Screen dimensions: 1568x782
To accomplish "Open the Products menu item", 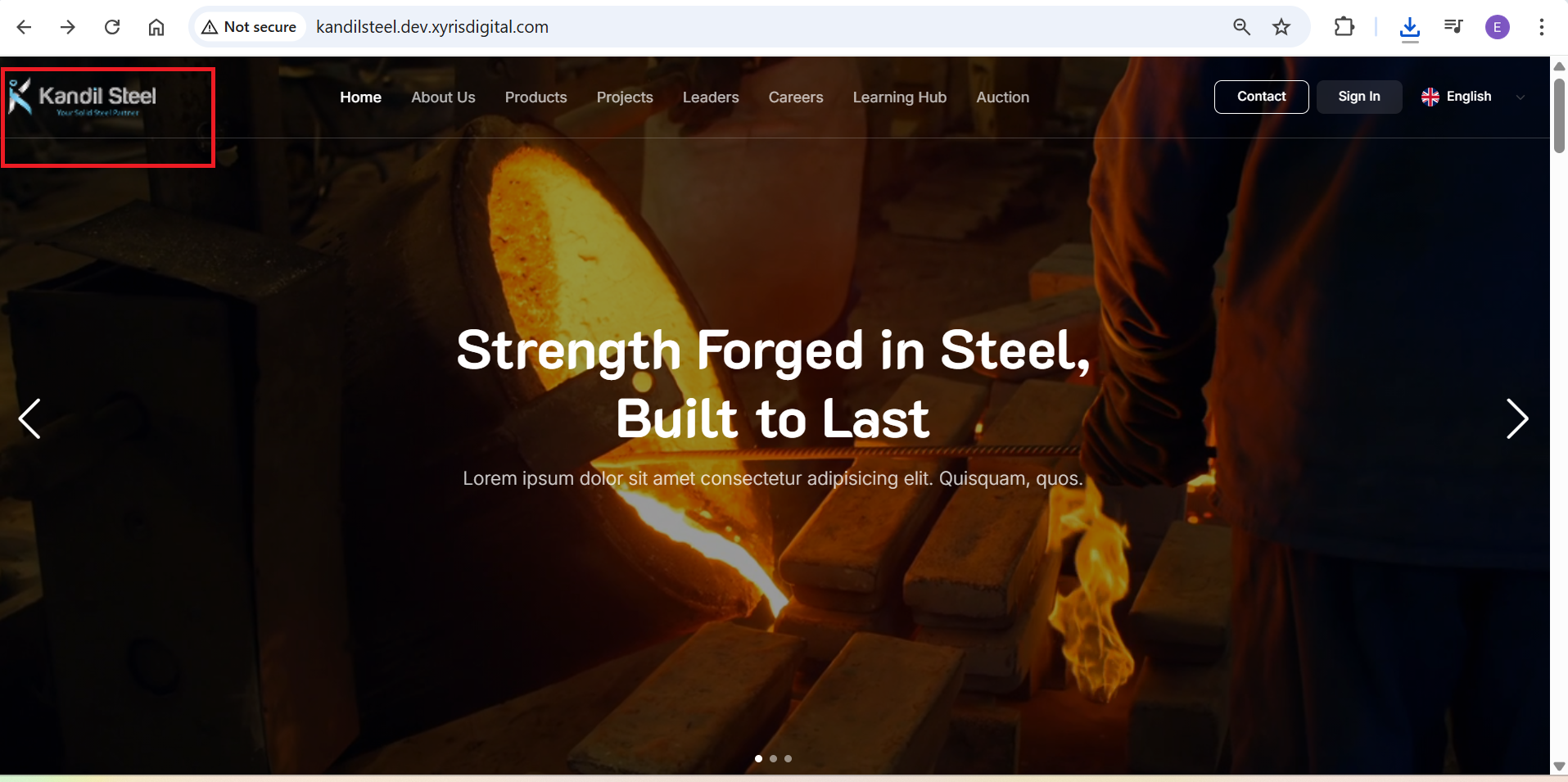I will click(535, 97).
